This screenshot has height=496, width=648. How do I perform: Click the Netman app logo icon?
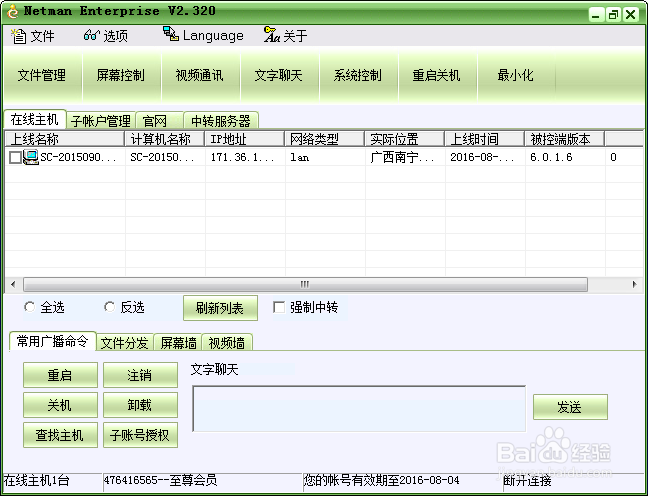[13, 12]
